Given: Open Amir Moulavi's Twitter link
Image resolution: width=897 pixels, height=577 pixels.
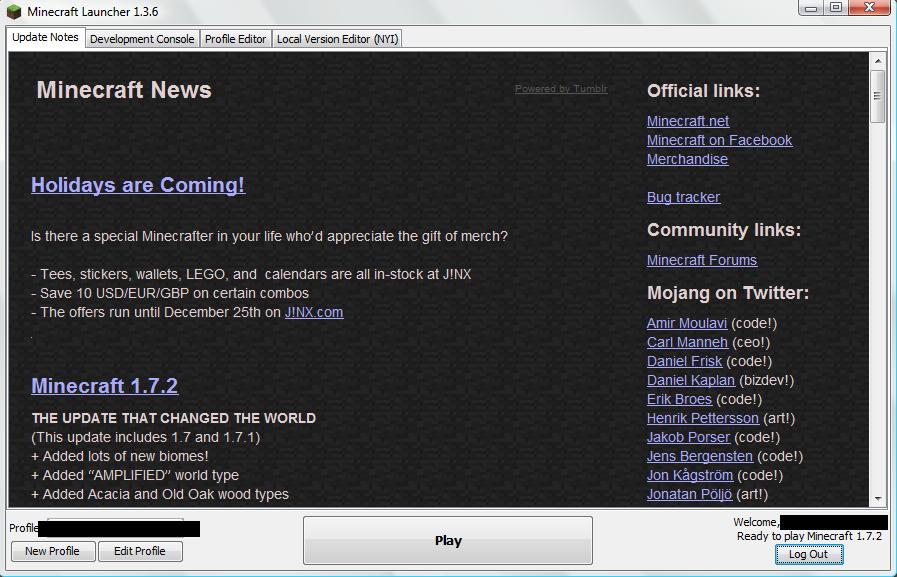Looking at the screenshot, I should (x=686, y=323).
